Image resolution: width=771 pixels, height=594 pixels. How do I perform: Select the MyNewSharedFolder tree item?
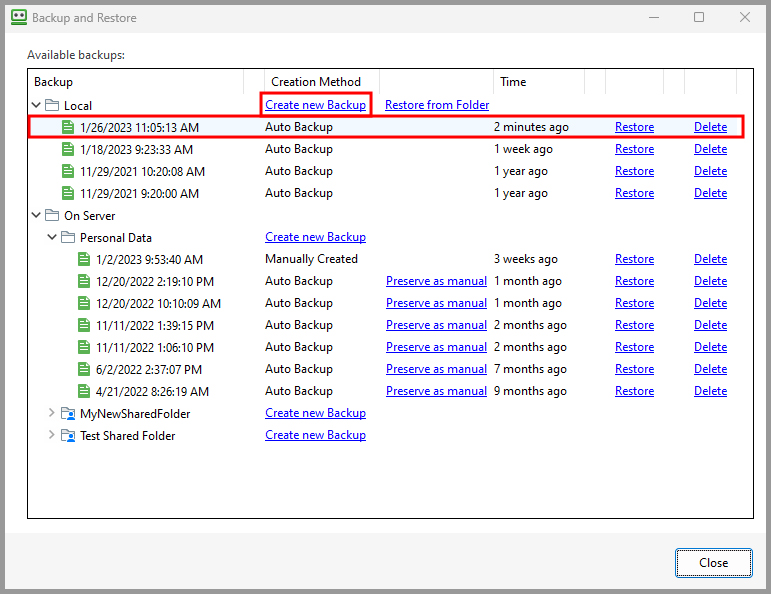[x=135, y=414]
